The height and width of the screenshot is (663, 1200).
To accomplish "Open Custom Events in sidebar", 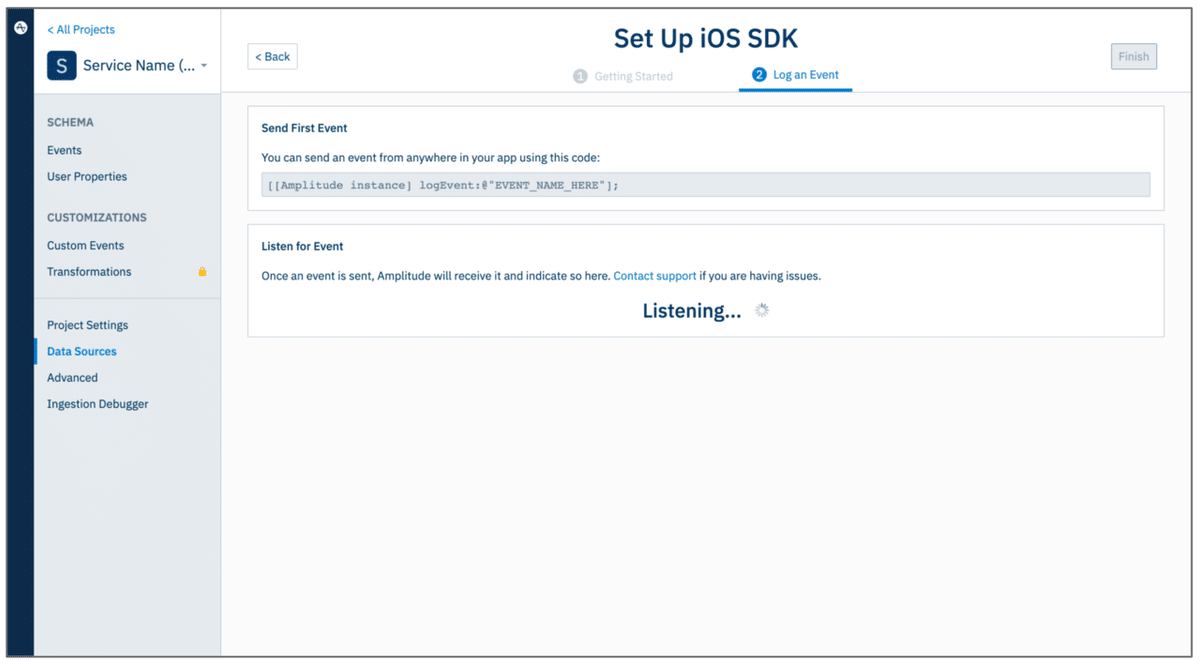I will coord(85,245).
